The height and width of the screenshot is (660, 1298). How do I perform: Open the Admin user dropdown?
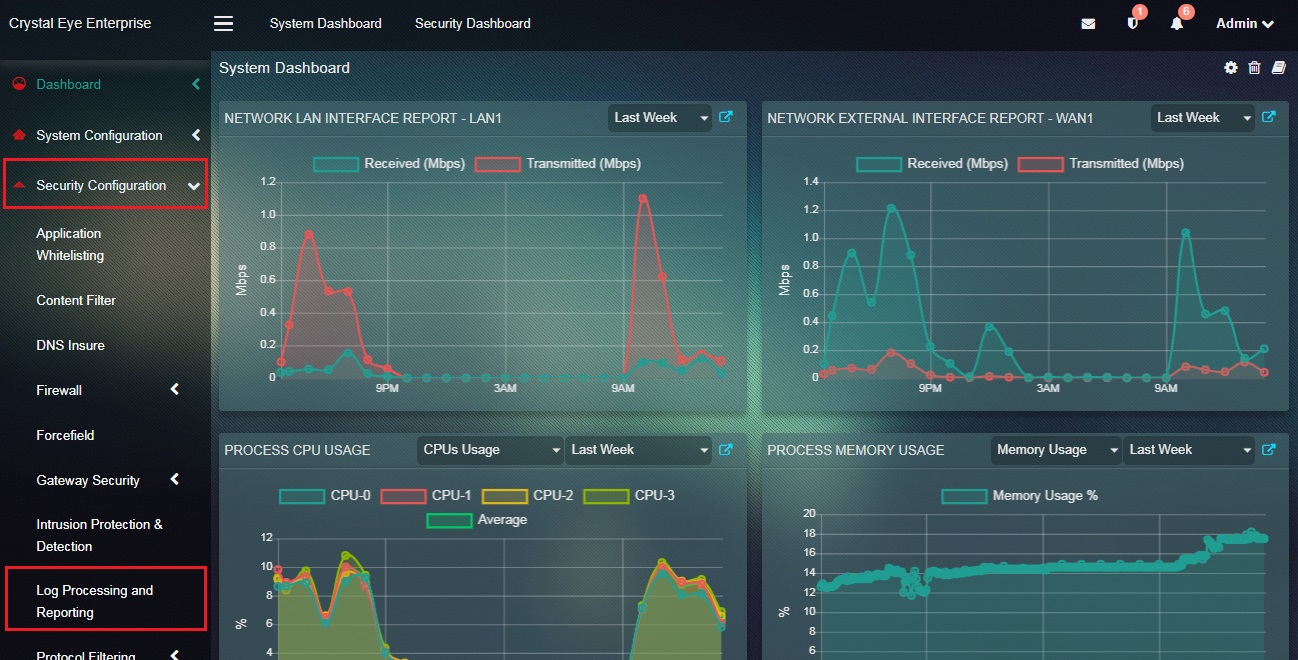pos(1244,24)
